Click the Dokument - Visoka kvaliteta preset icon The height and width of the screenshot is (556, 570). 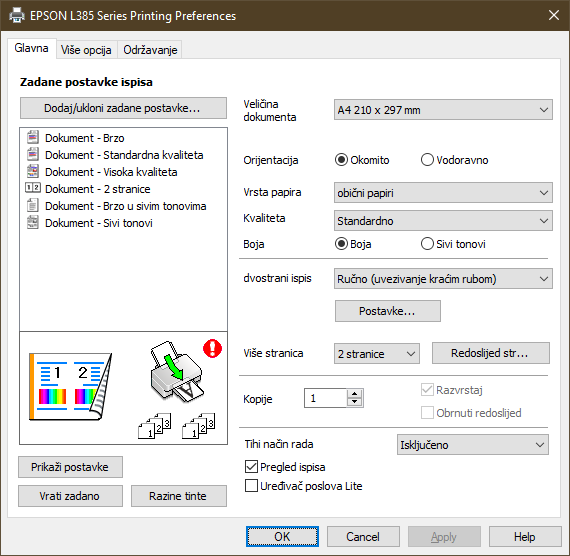32,171
